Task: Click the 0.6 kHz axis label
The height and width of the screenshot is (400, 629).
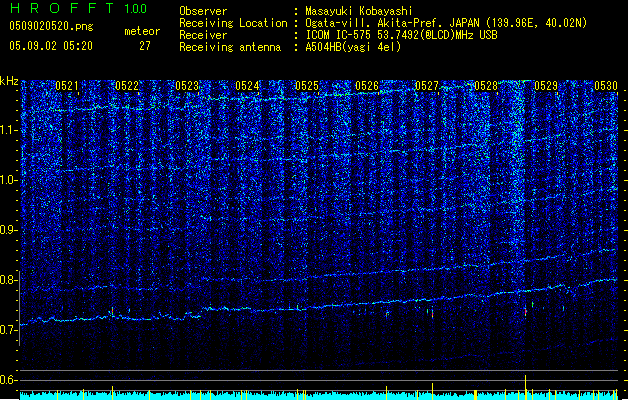Action: [10, 380]
